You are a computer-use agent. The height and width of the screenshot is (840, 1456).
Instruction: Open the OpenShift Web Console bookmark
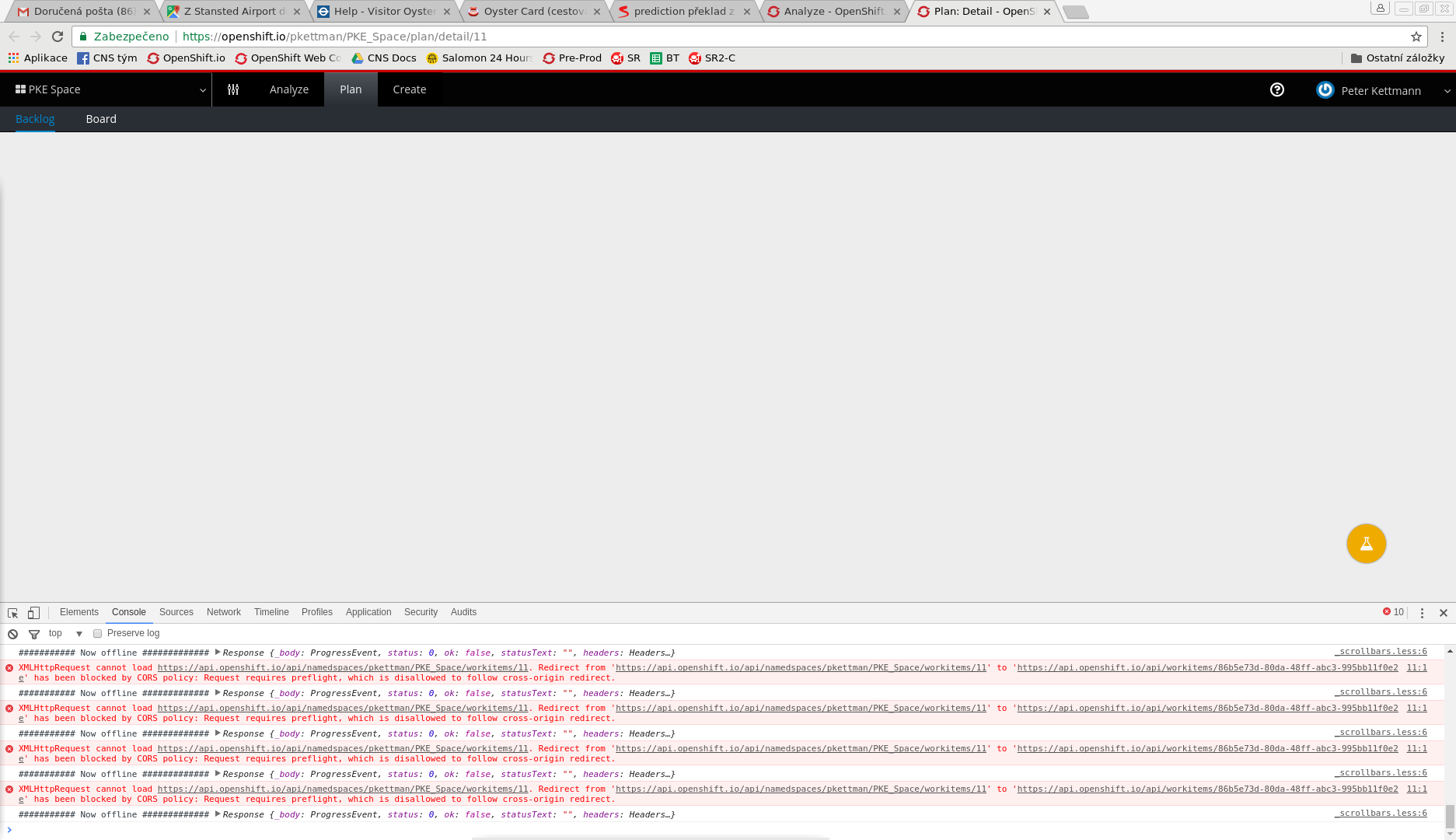pyautogui.click(x=288, y=58)
